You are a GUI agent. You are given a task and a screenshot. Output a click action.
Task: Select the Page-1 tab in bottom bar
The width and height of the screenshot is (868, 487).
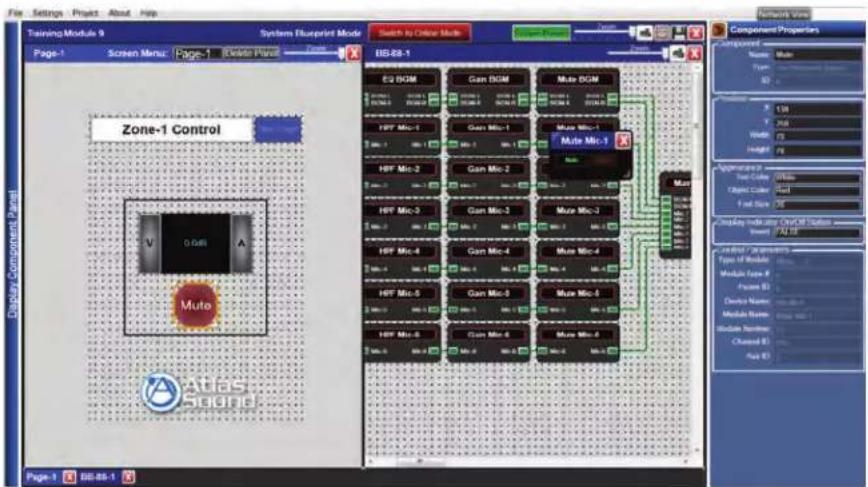[x=42, y=477]
